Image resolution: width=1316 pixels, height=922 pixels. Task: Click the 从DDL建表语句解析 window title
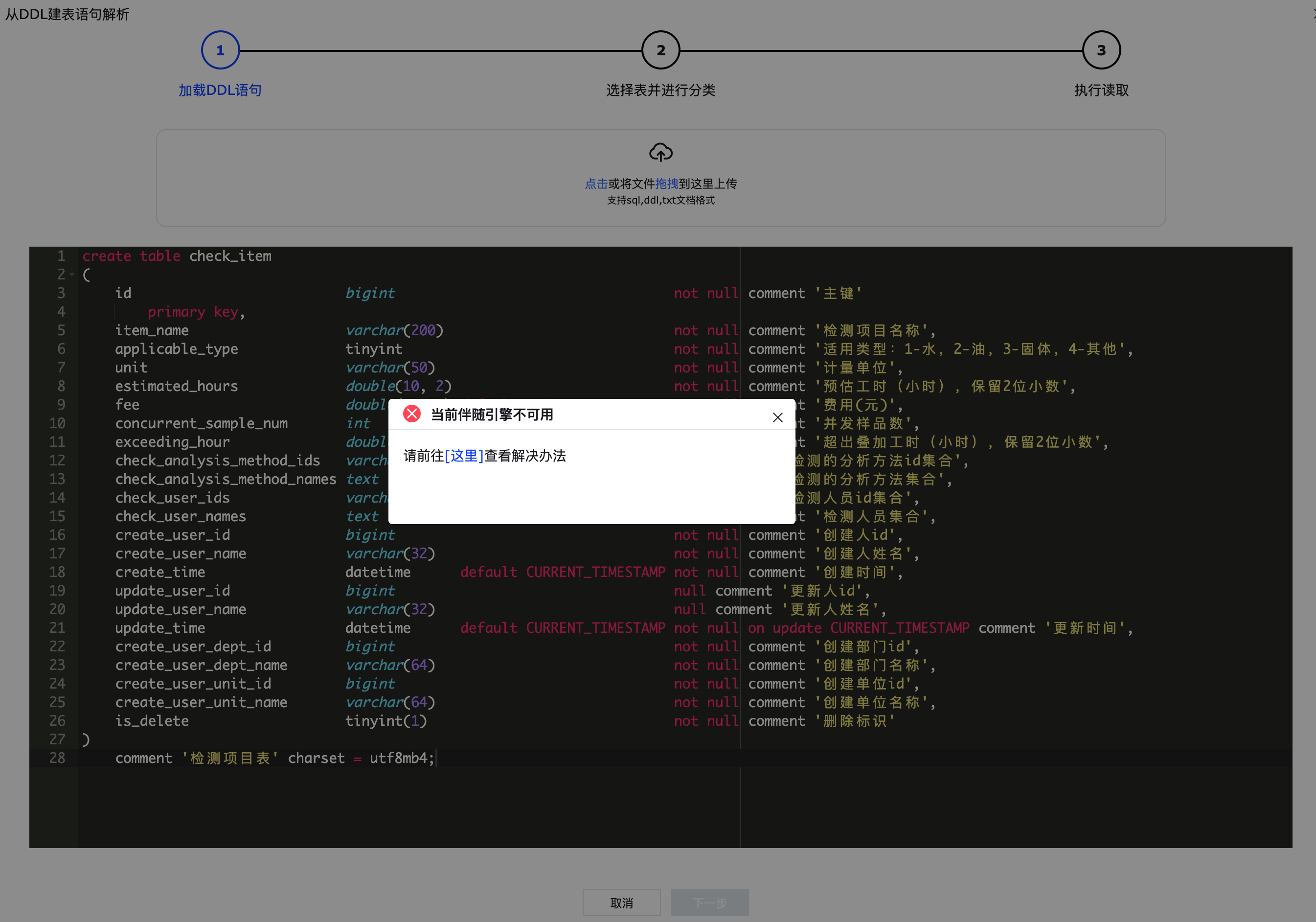coord(67,14)
